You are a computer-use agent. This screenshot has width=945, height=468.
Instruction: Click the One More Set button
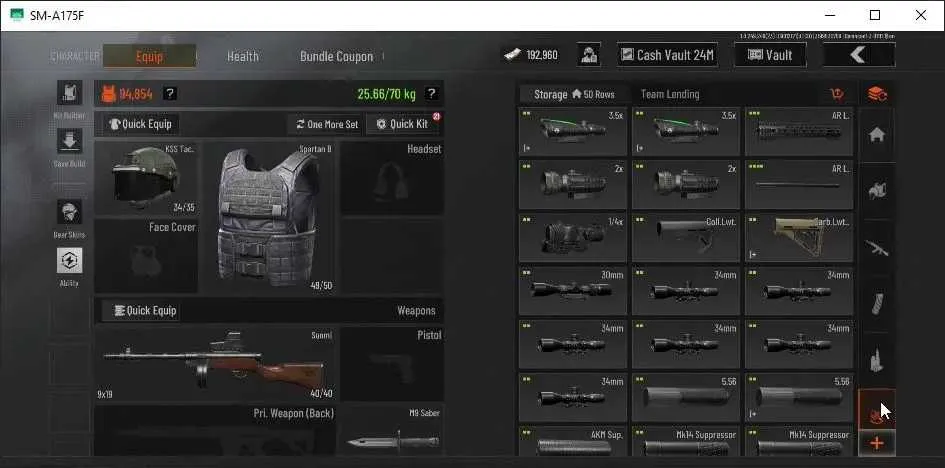(x=327, y=124)
